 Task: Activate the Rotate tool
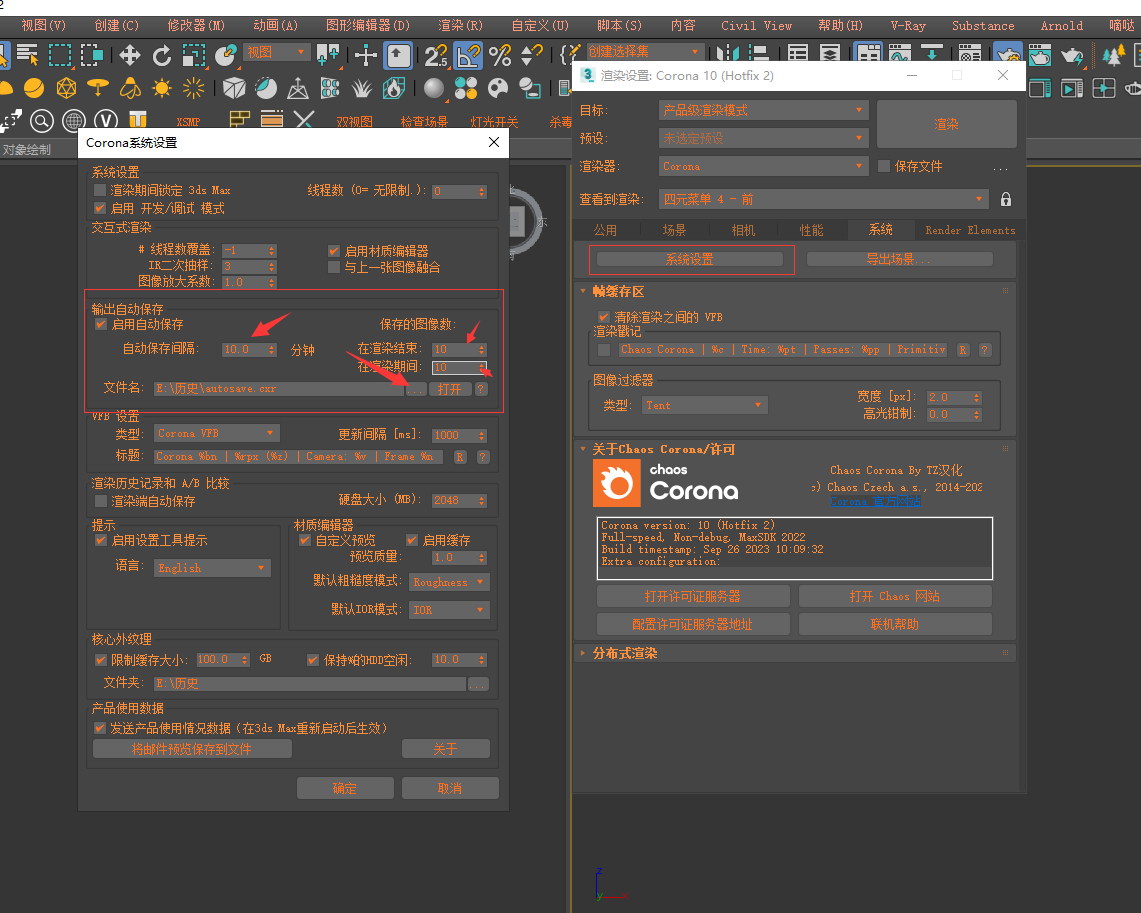[162, 55]
